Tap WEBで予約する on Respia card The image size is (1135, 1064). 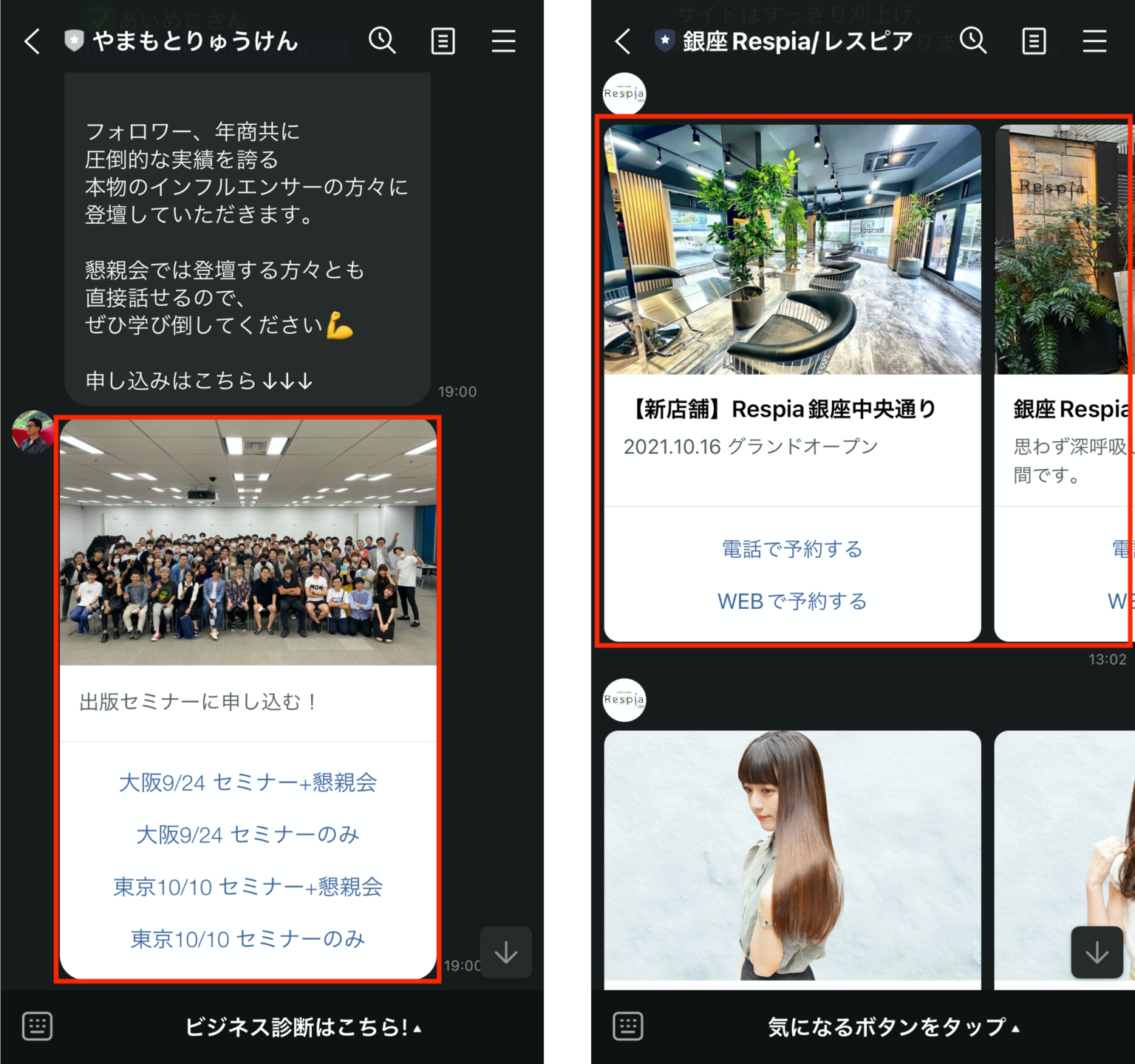[792, 601]
